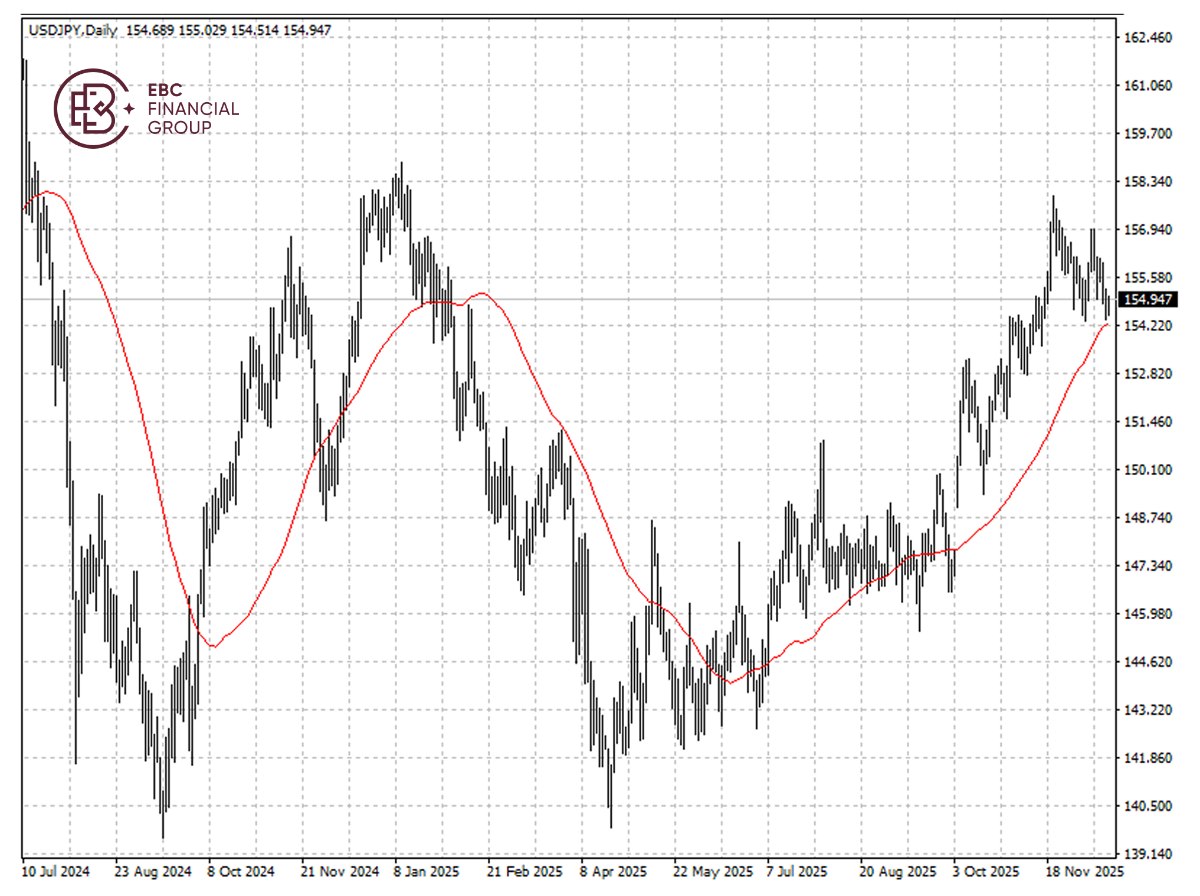Click the 7 Jul 2025 date label
Screen dimensions: 1200x896
799,872
